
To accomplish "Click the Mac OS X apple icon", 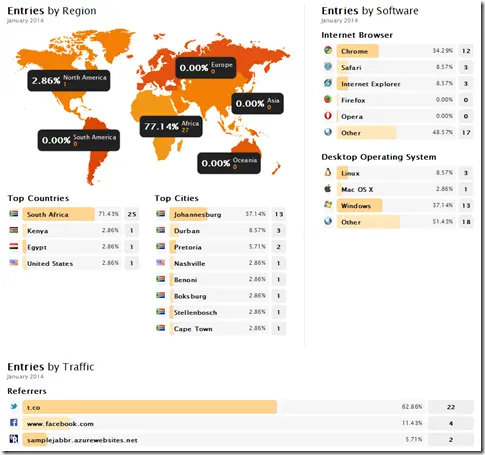I will 328,188.
